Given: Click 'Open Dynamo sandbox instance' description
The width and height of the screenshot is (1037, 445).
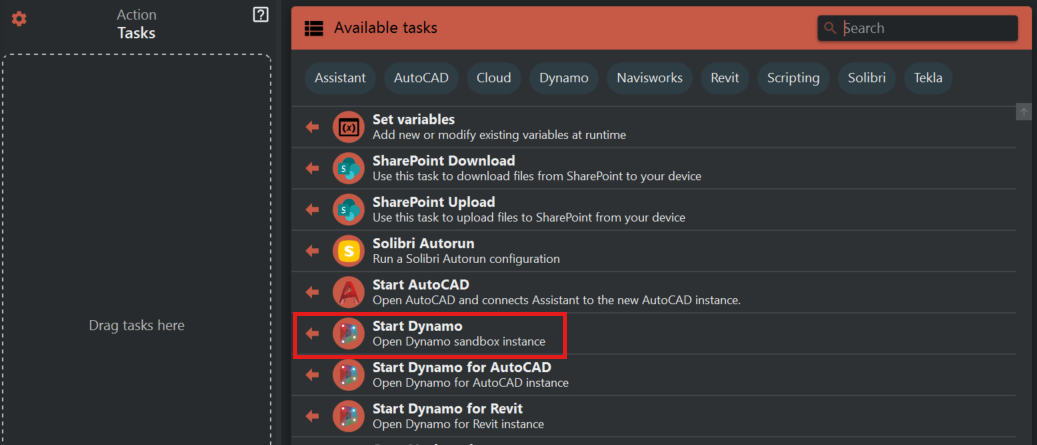Looking at the screenshot, I should pyautogui.click(x=459, y=342).
